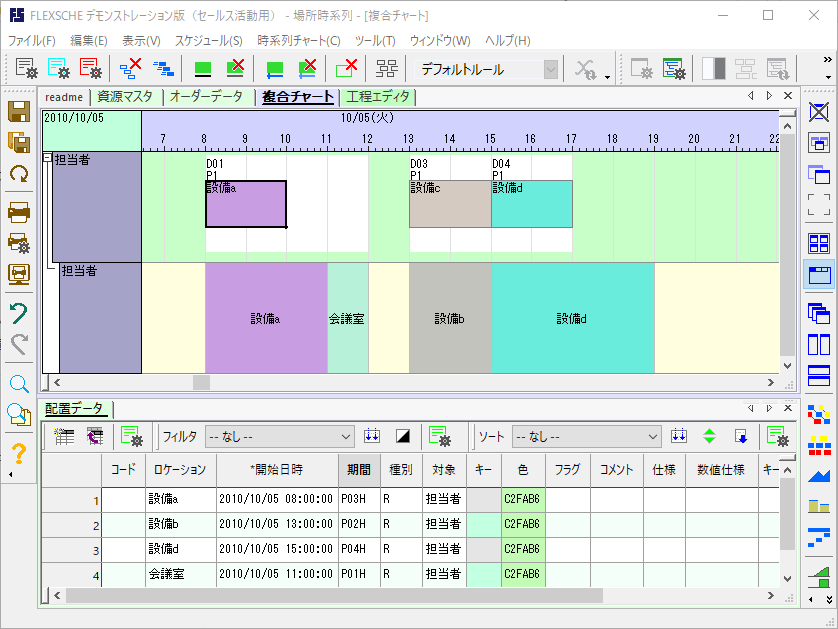Click the Print icon in left sidebar
838x629 pixels.
click(18, 211)
